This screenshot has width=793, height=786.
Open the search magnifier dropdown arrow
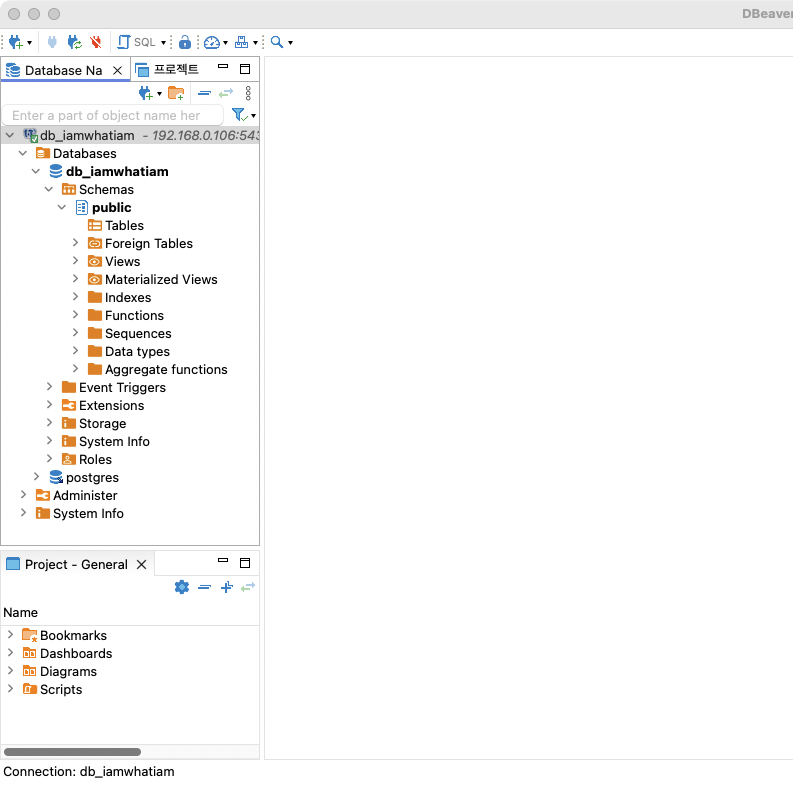pyautogui.click(x=290, y=42)
